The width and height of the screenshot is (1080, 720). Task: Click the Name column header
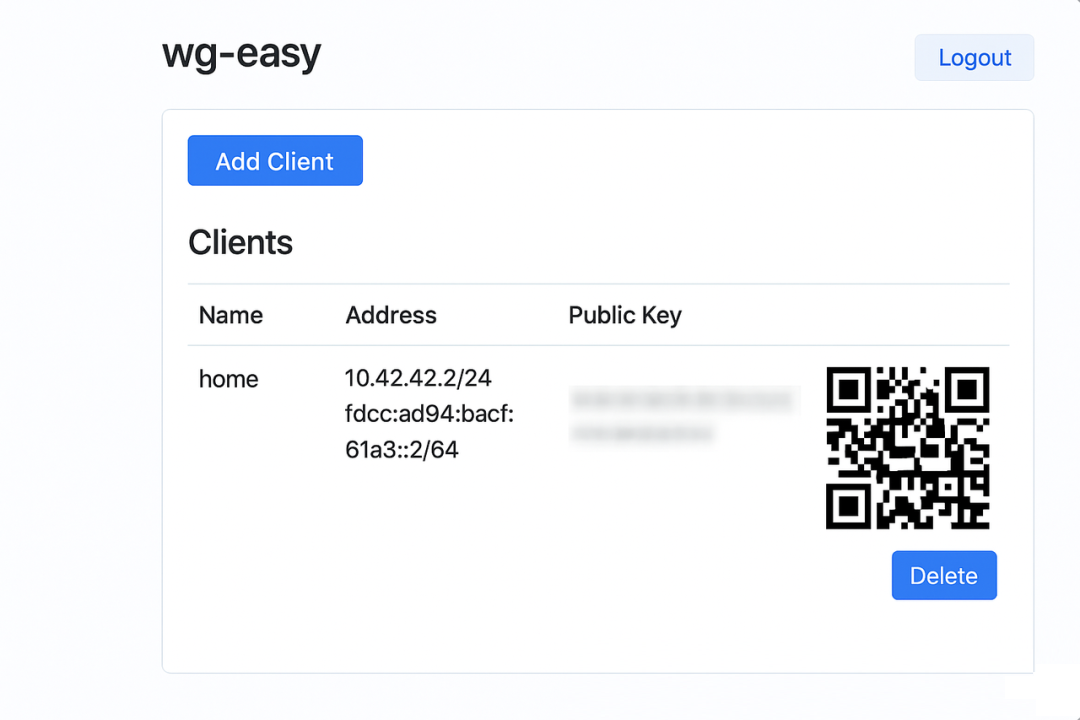(231, 315)
